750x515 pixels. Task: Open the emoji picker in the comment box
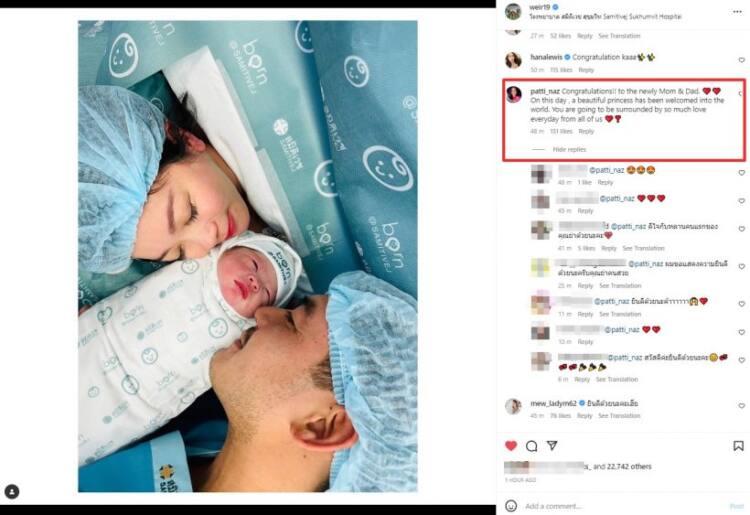click(511, 505)
